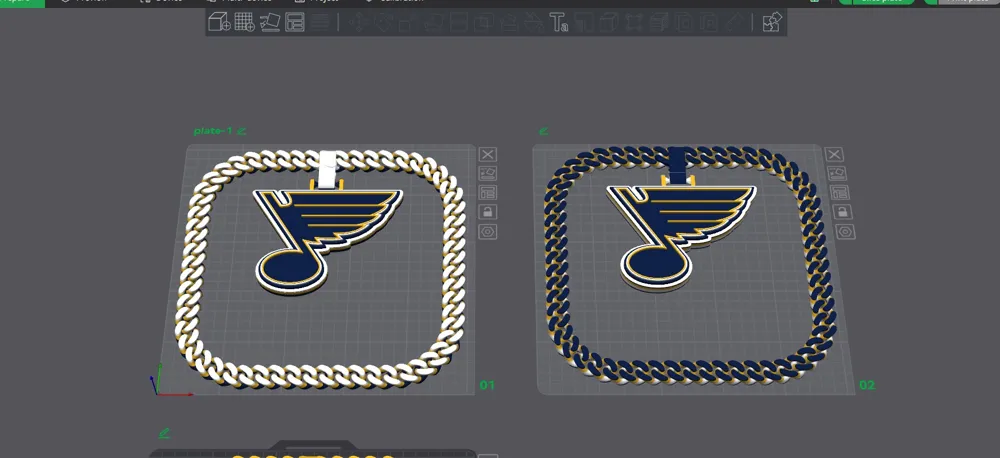Click the Add plate grid icon
This screenshot has width=1000, height=458.
tap(244, 22)
